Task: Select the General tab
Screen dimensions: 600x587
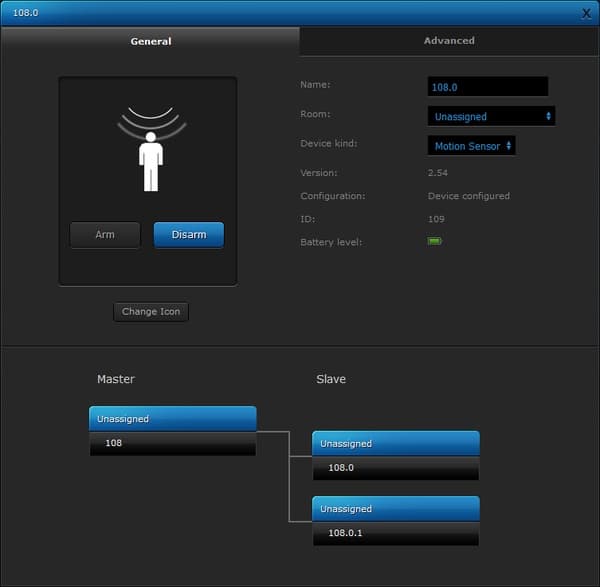Action: tap(150, 41)
